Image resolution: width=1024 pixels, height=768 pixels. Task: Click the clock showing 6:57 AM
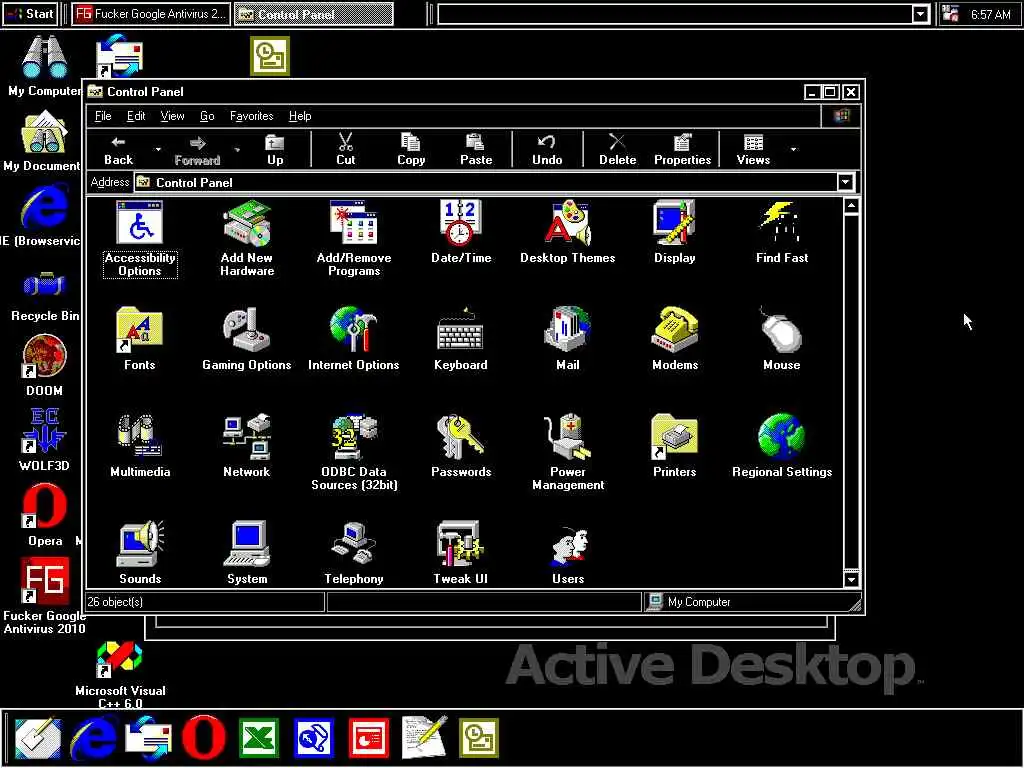coord(991,14)
